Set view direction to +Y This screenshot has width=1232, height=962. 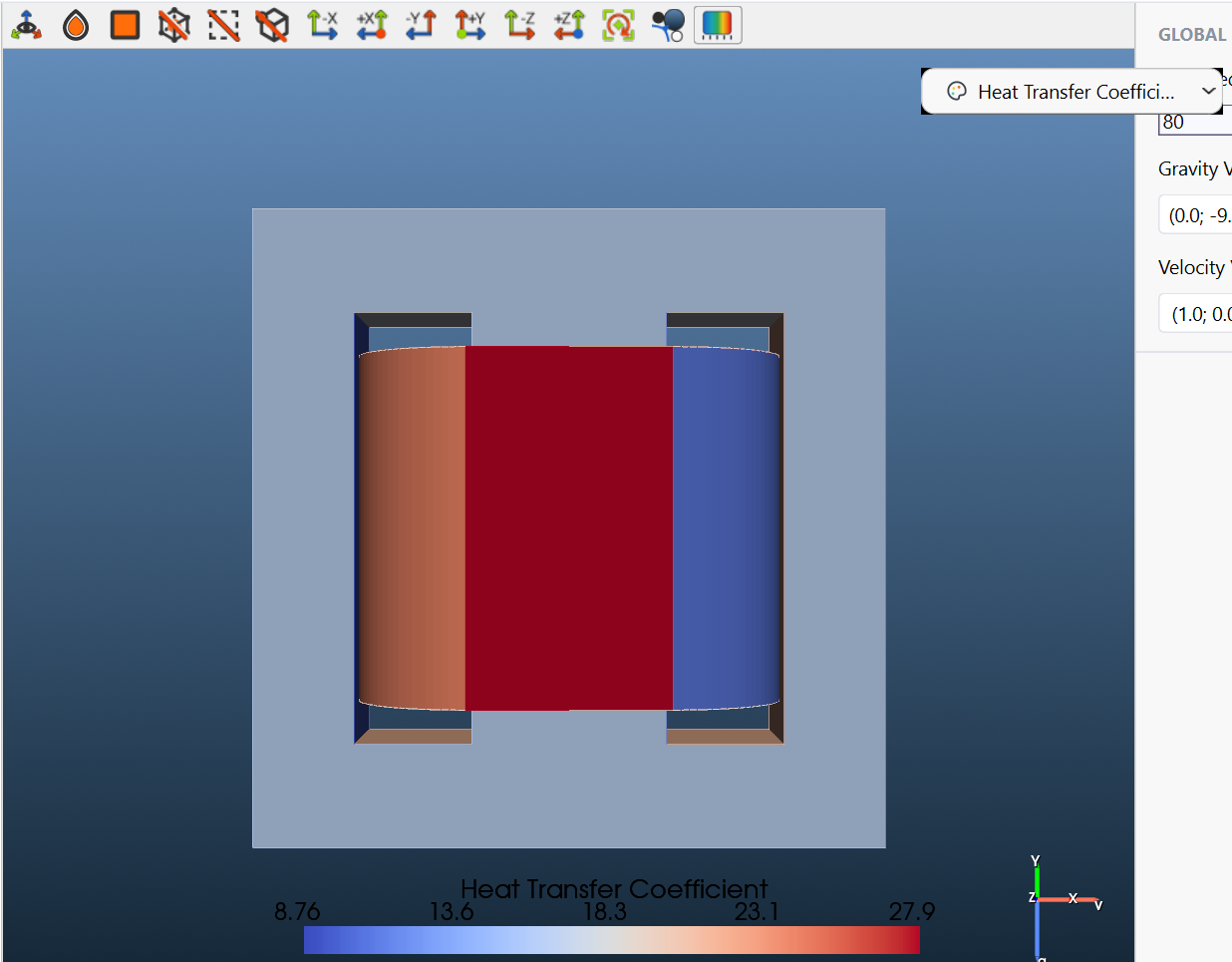(469, 25)
